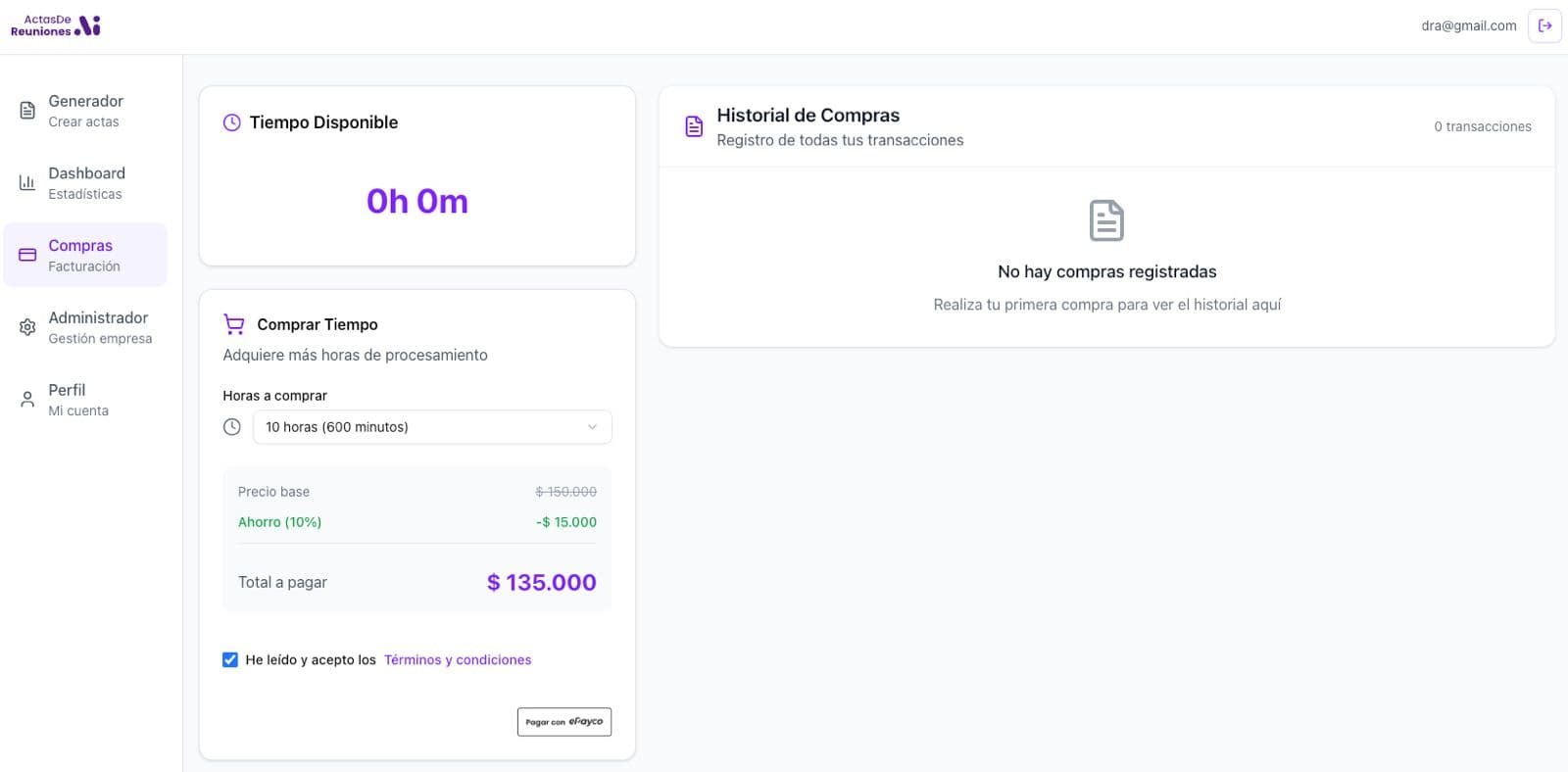Image resolution: width=1568 pixels, height=772 pixels.
Task: Open the Generador Crear actas section
Action: point(85,111)
